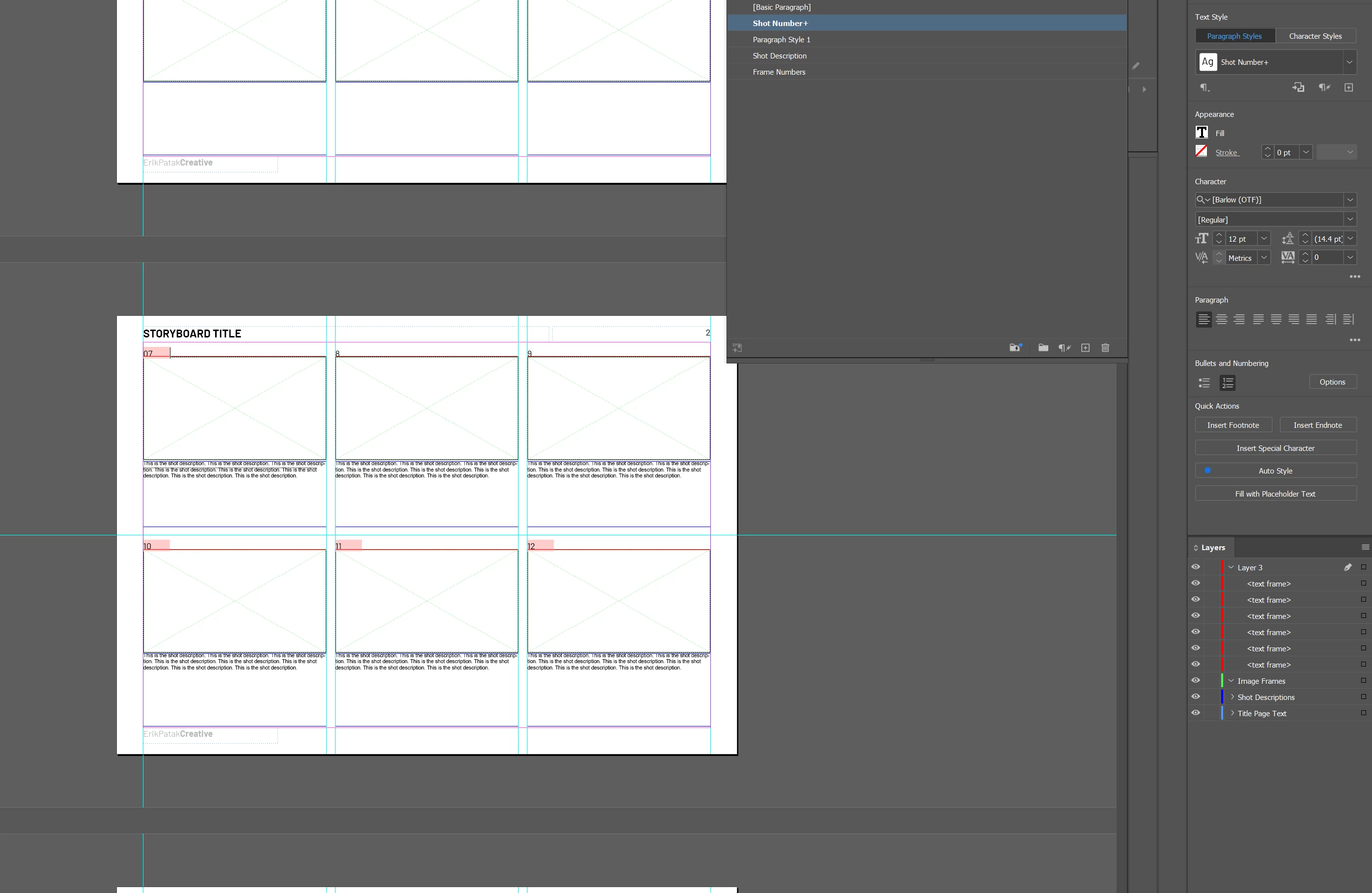1372x893 pixels.
Task: Select the center align paragraph icon
Action: [1222, 319]
